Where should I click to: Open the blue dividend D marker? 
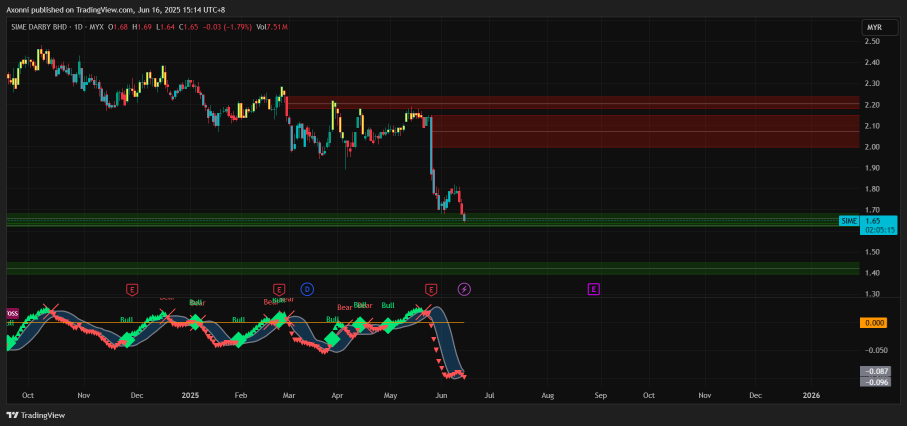coord(307,289)
